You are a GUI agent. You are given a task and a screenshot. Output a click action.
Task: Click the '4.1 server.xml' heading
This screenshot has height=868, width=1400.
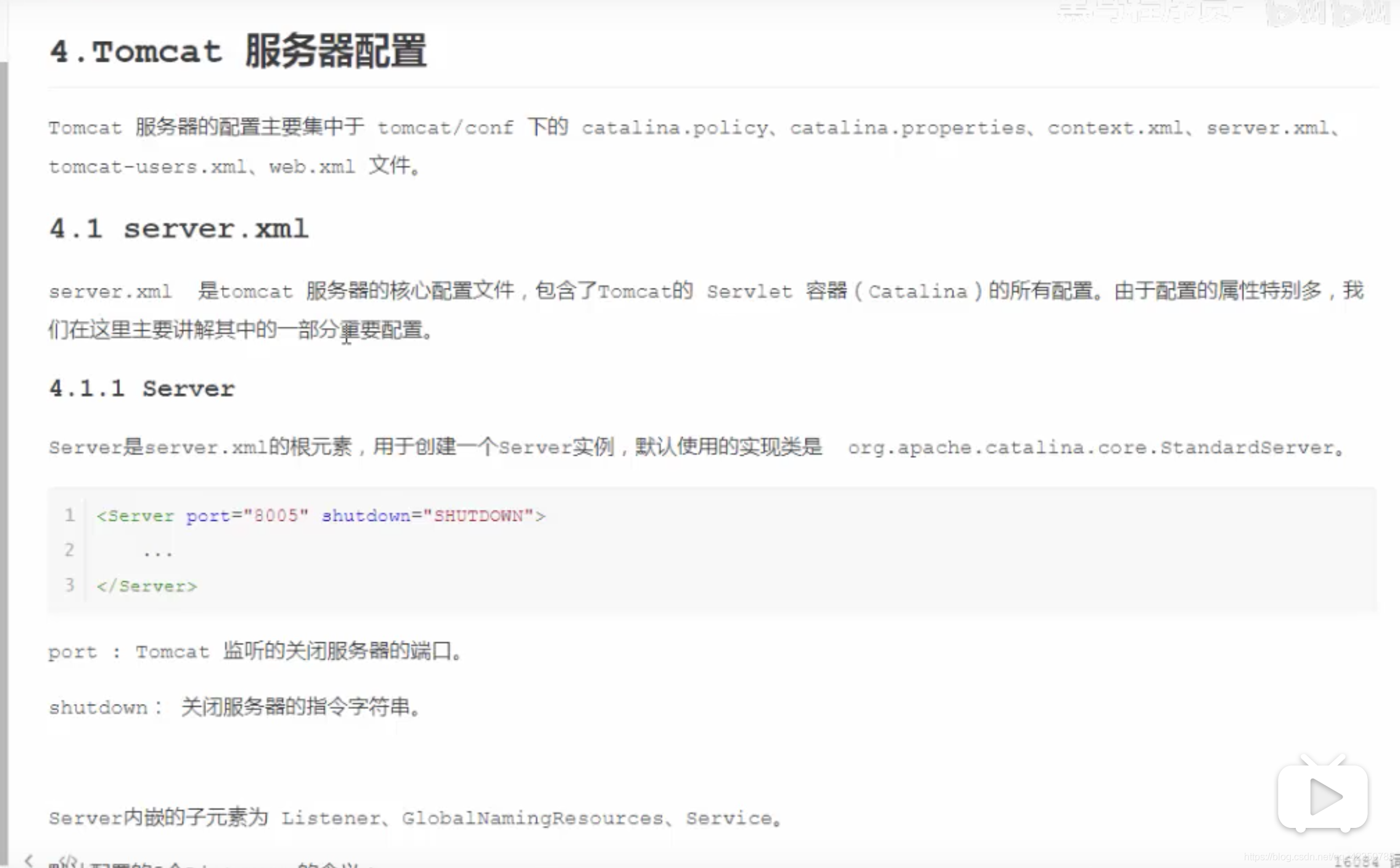click(178, 229)
